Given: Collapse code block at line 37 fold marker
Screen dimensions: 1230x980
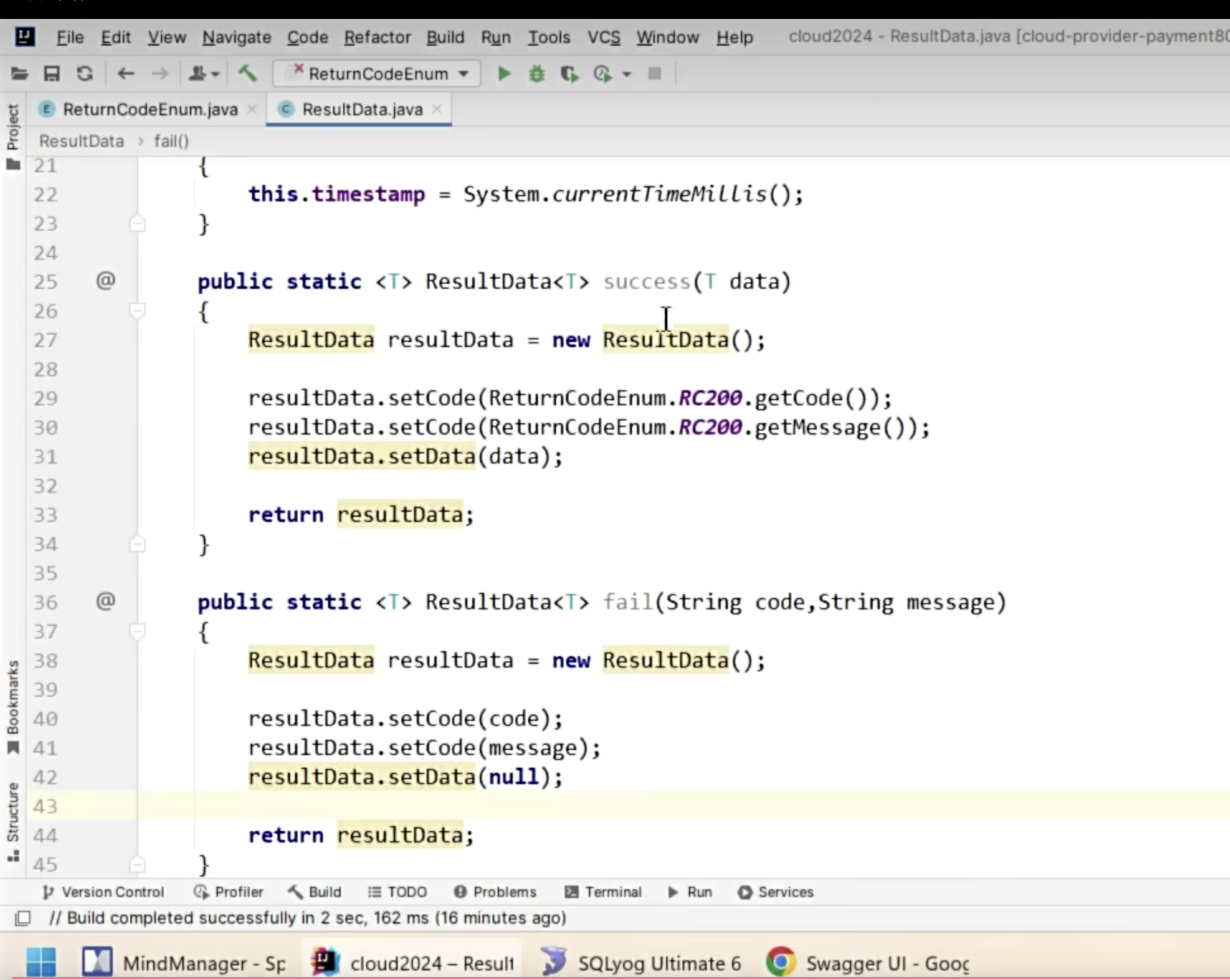Looking at the screenshot, I should pyautogui.click(x=137, y=632).
